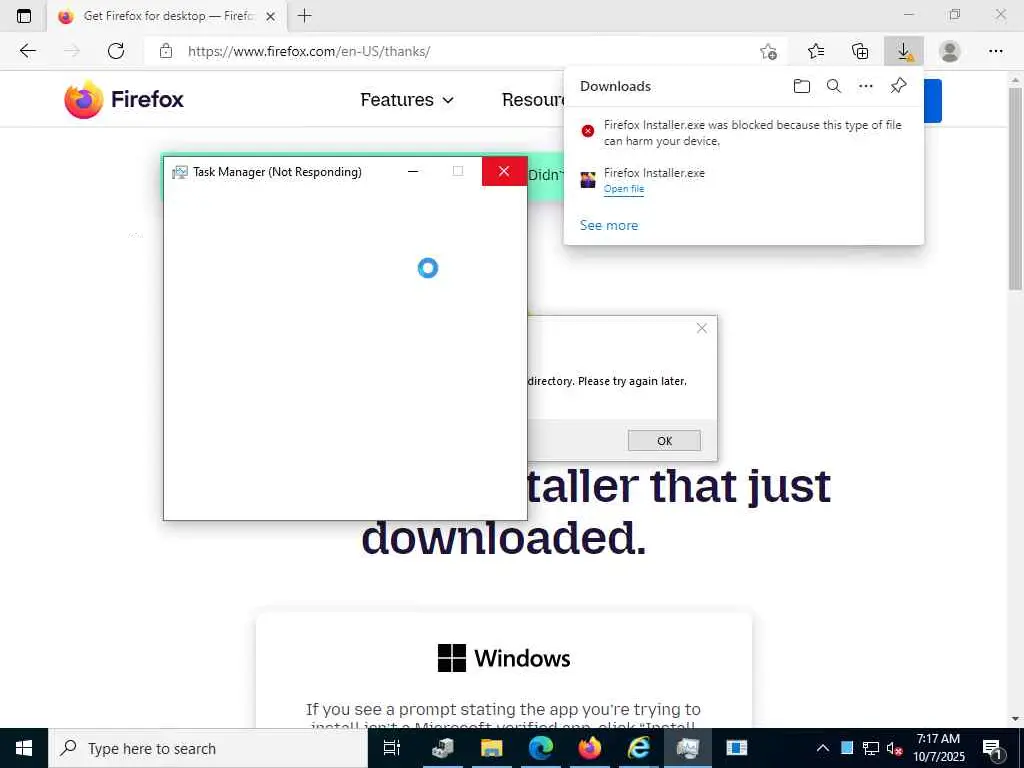
Task: Click the Edge back arrow button
Action: click(27, 51)
